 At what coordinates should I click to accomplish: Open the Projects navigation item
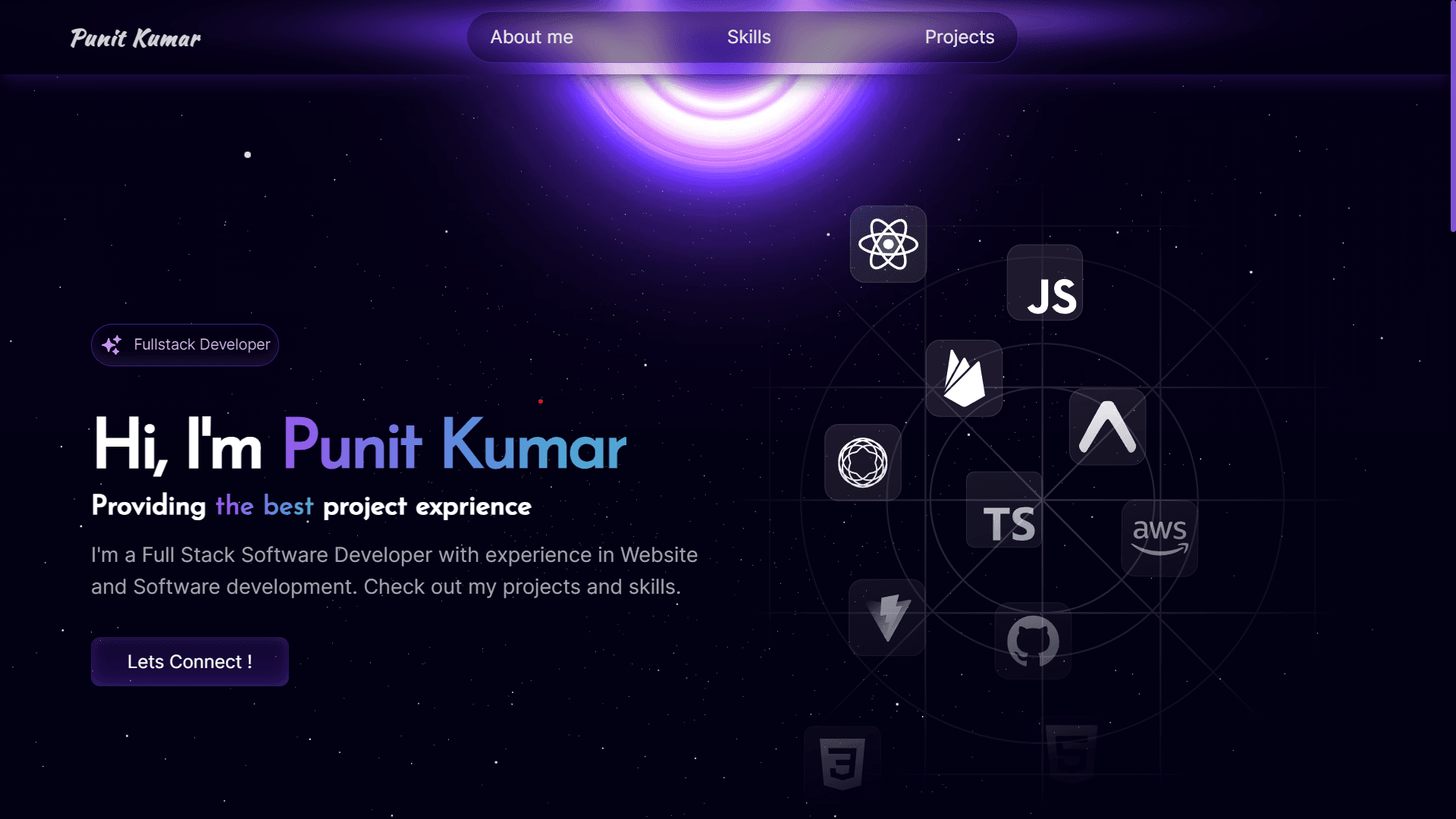click(x=959, y=36)
